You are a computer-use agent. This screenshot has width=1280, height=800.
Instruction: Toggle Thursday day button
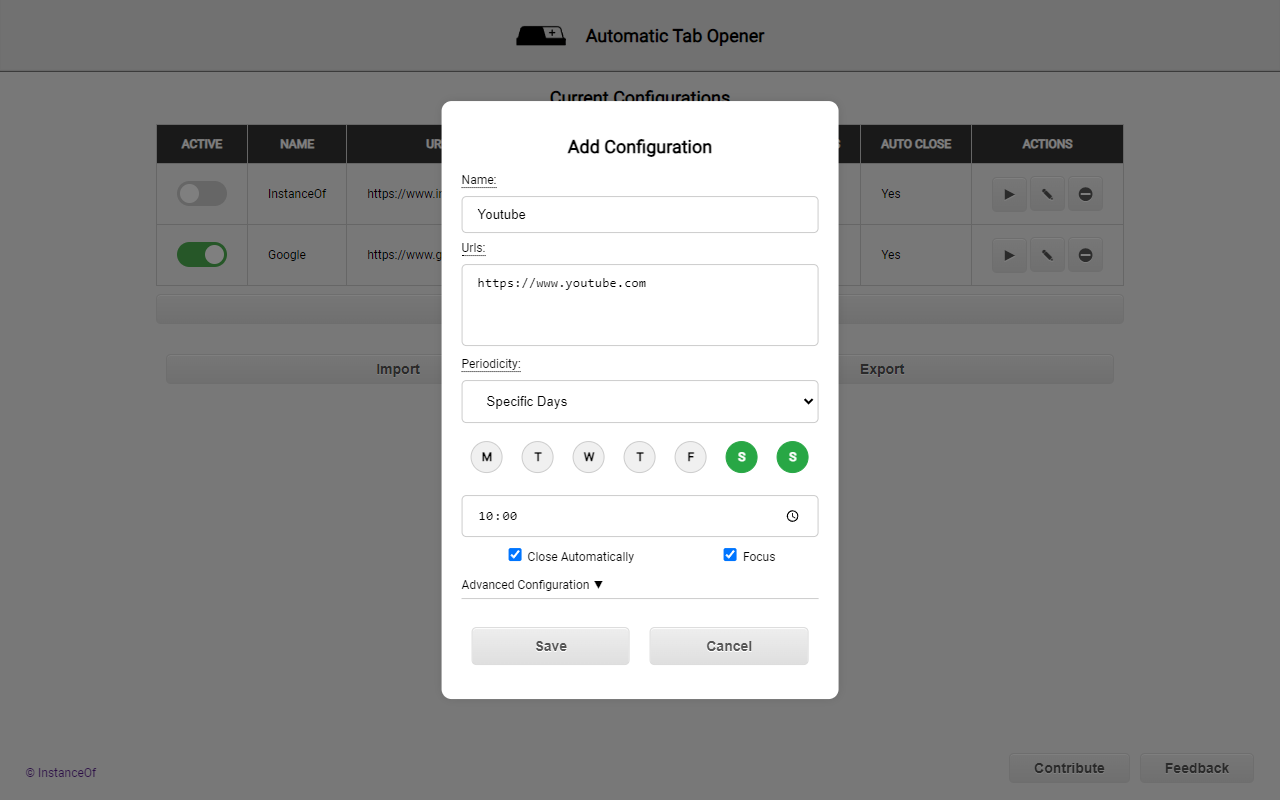[x=640, y=457]
